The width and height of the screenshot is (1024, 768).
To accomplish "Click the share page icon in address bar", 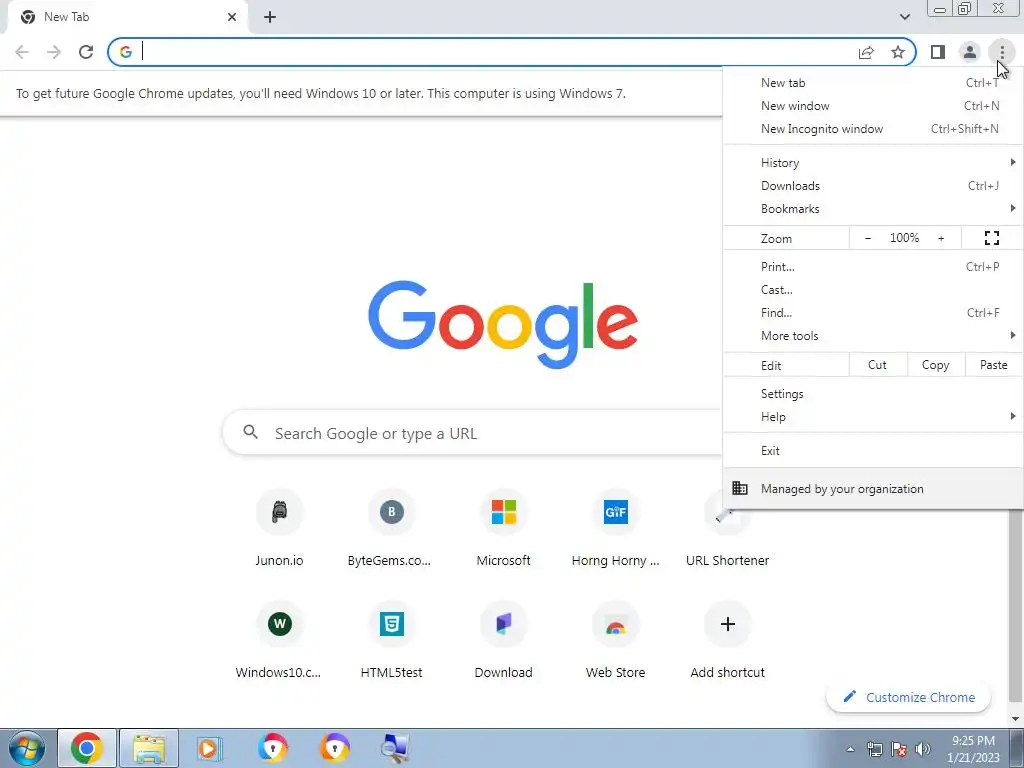I will (x=866, y=52).
